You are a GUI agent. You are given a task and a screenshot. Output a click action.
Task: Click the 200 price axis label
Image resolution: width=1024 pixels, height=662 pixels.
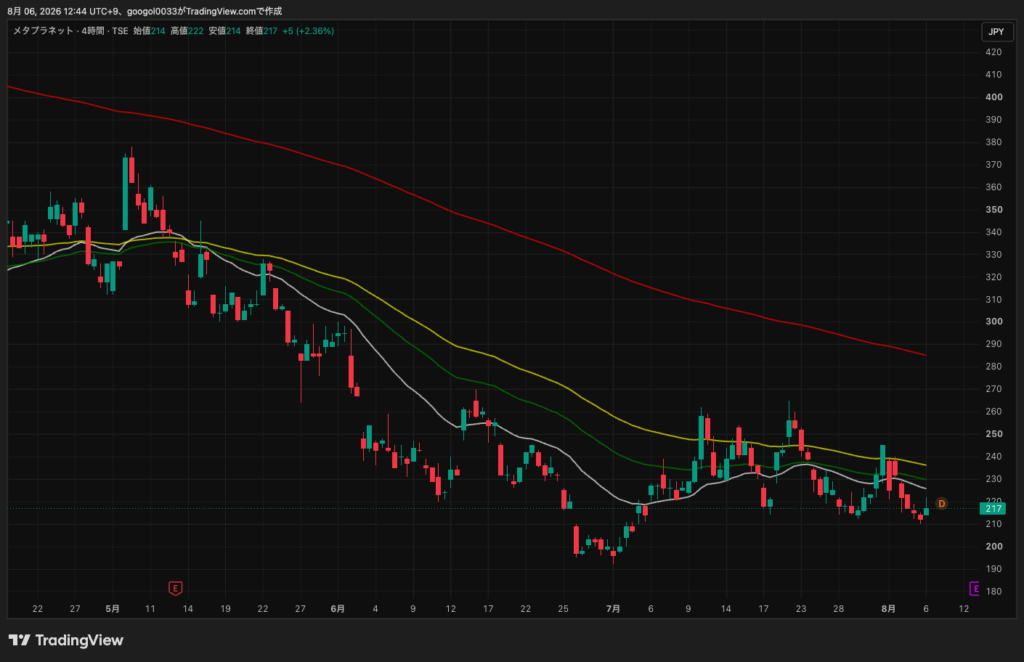pyautogui.click(x=994, y=546)
